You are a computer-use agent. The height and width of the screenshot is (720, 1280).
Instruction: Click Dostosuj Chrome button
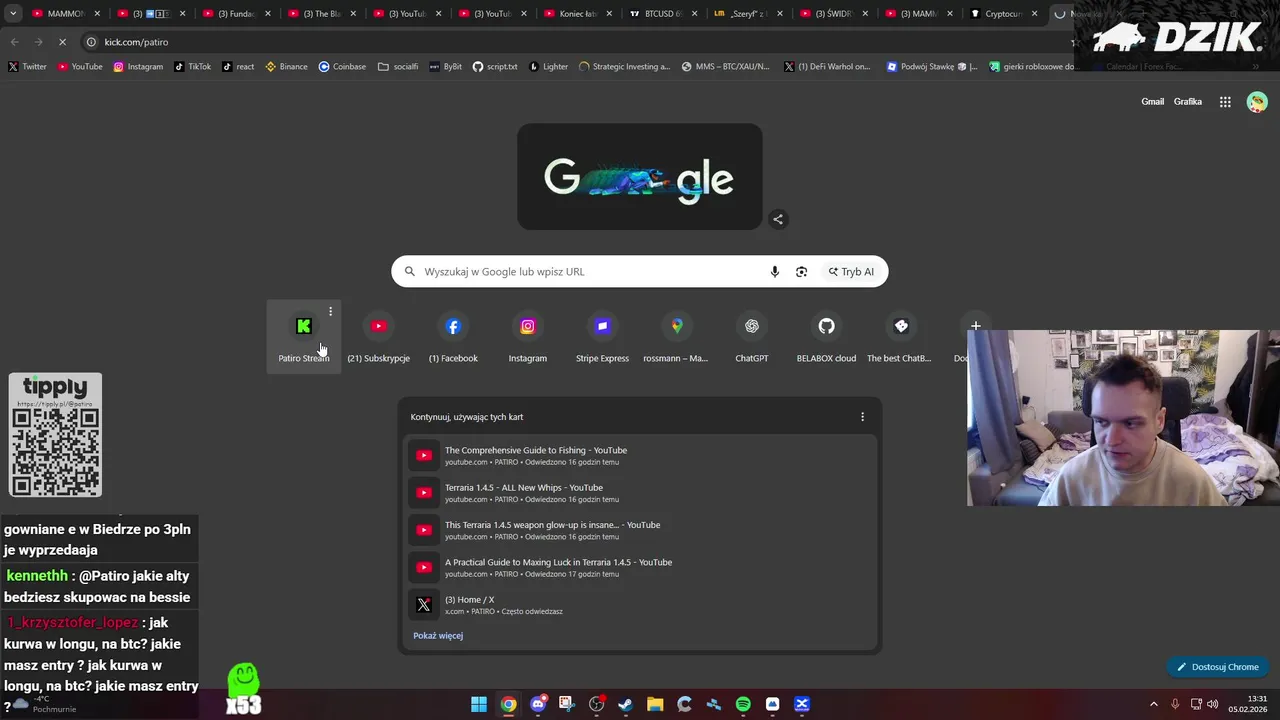click(1217, 667)
